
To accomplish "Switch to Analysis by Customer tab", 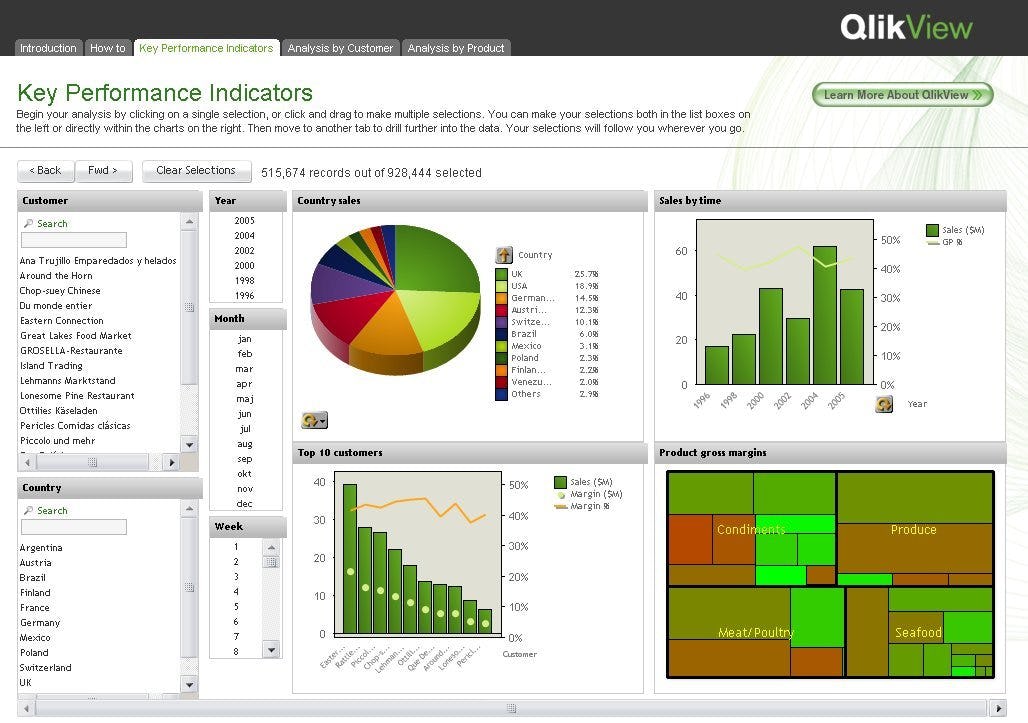I will [x=340, y=48].
